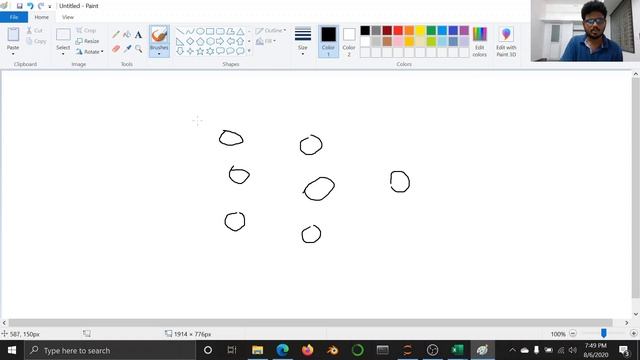Choose the Right arrow shape
This screenshot has width=640, height=360.
point(220,41)
